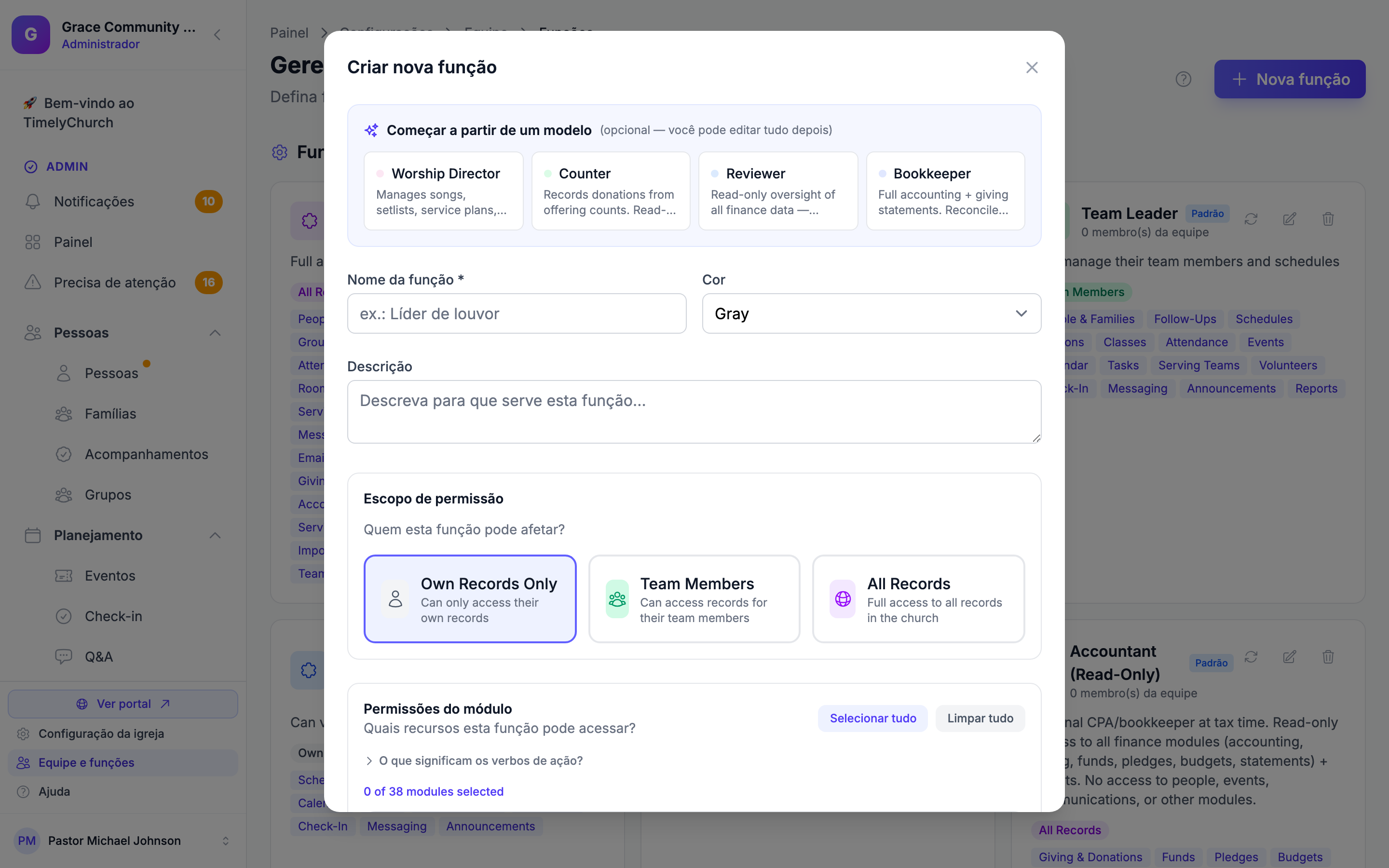Collapse the sidebar with the chevron arrow
The height and width of the screenshot is (868, 1389).
pyautogui.click(x=217, y=35)
